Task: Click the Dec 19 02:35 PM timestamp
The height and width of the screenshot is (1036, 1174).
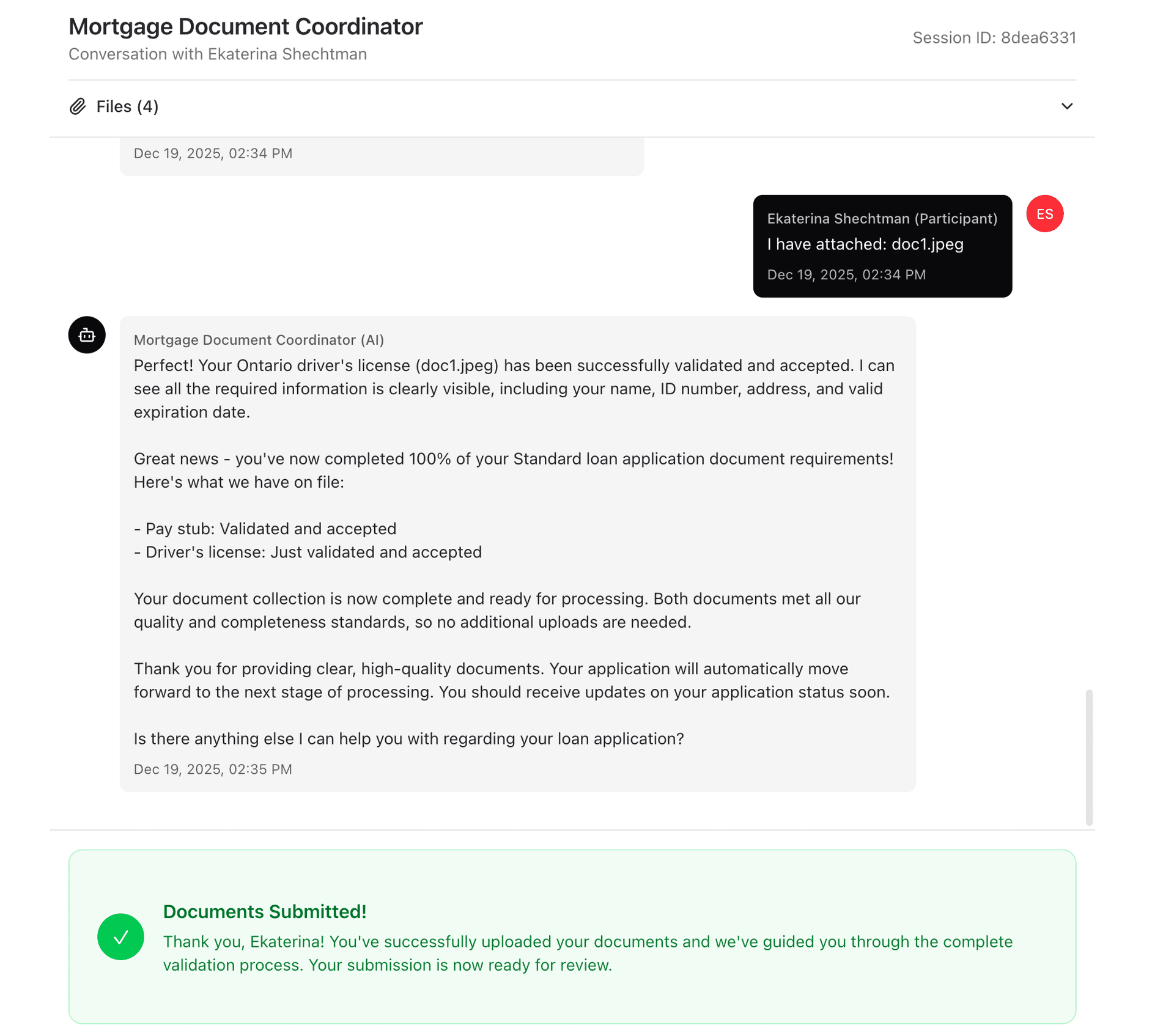Action: tap(212, 769)
